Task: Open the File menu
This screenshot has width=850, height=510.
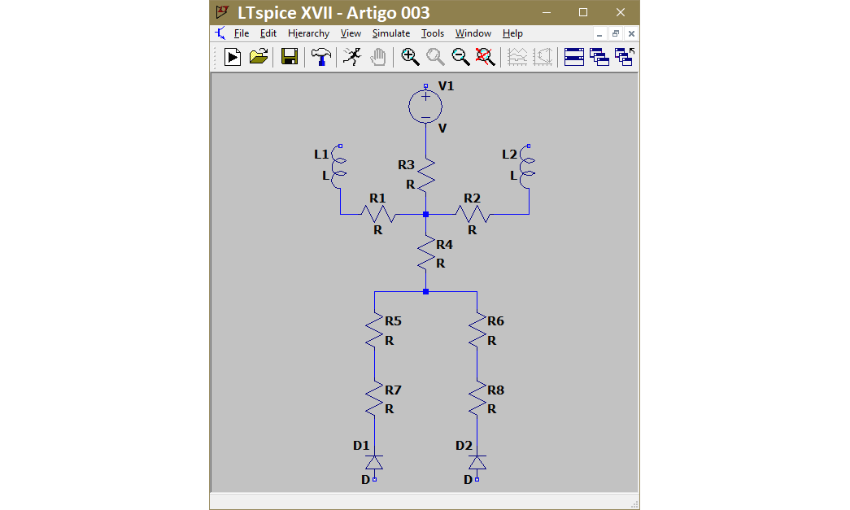Action: coord(241,33)
